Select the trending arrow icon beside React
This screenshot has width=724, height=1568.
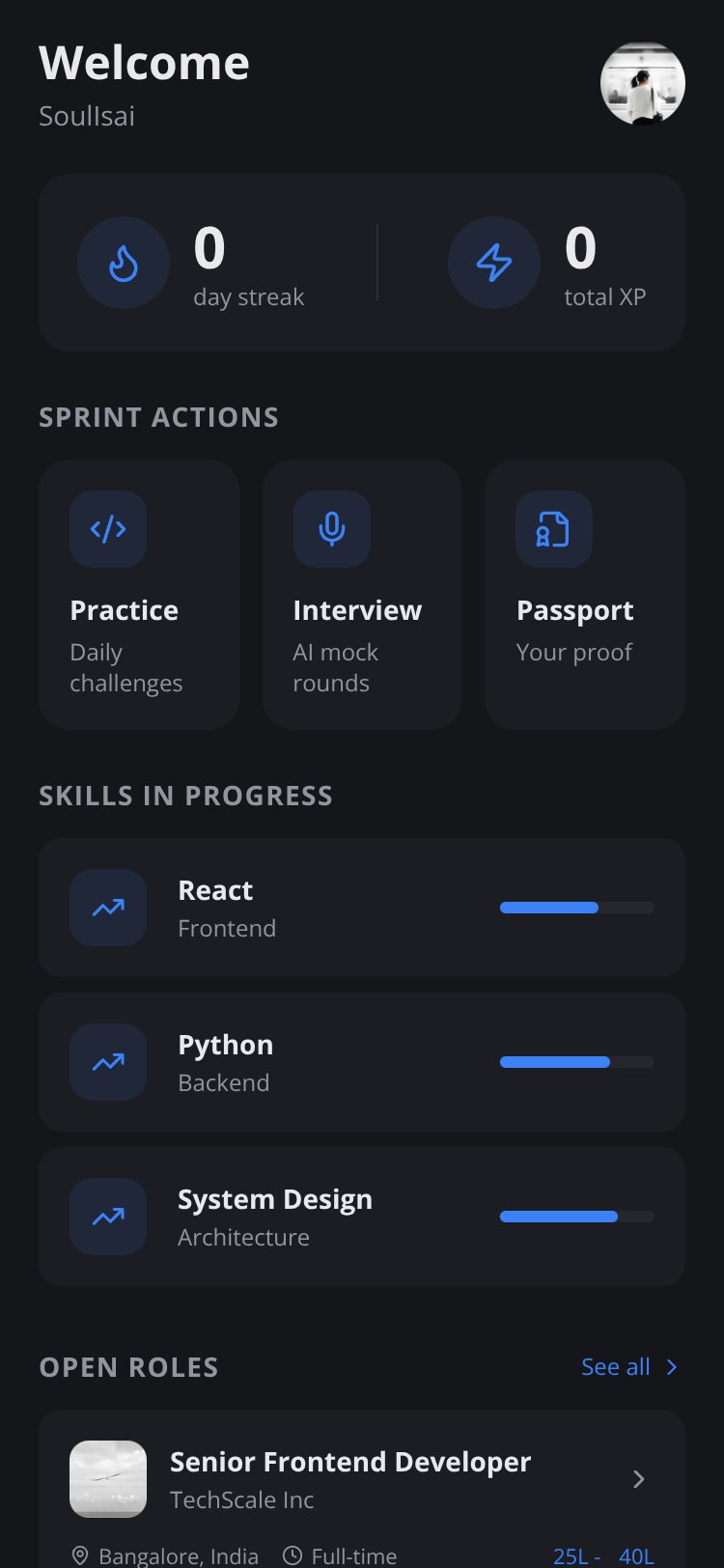click(x=108, y=908)
